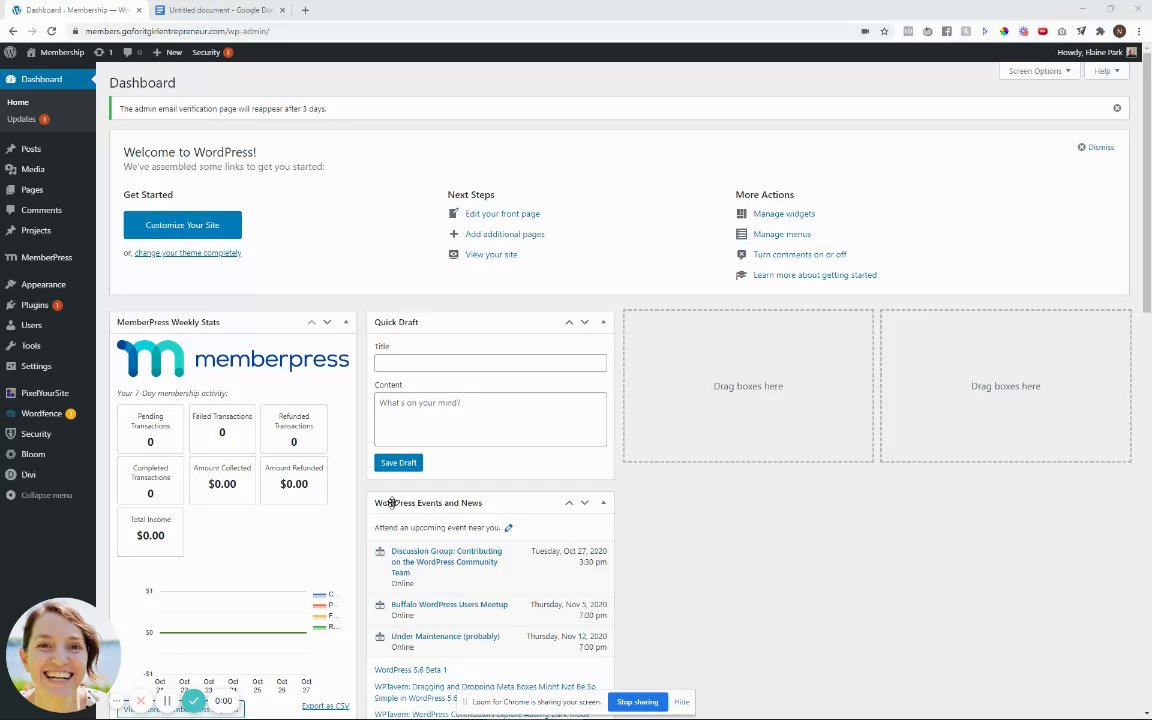Open WordPress 5.6 Beta 1 news link
Screen dimensions: 1152x720
411,670
